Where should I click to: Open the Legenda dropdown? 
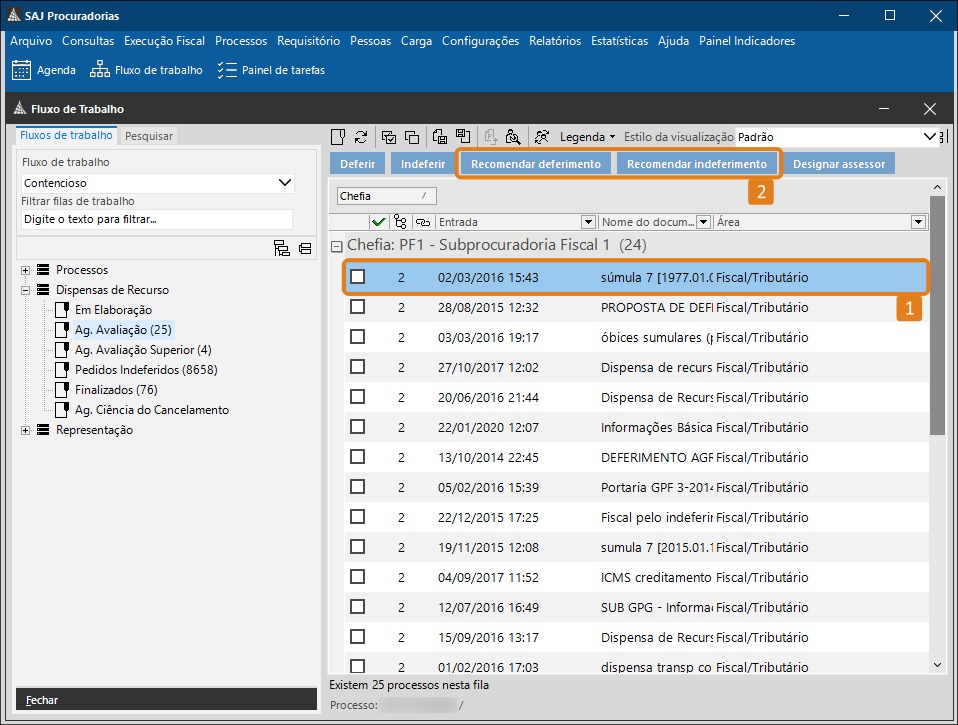(x=587, y=137)
